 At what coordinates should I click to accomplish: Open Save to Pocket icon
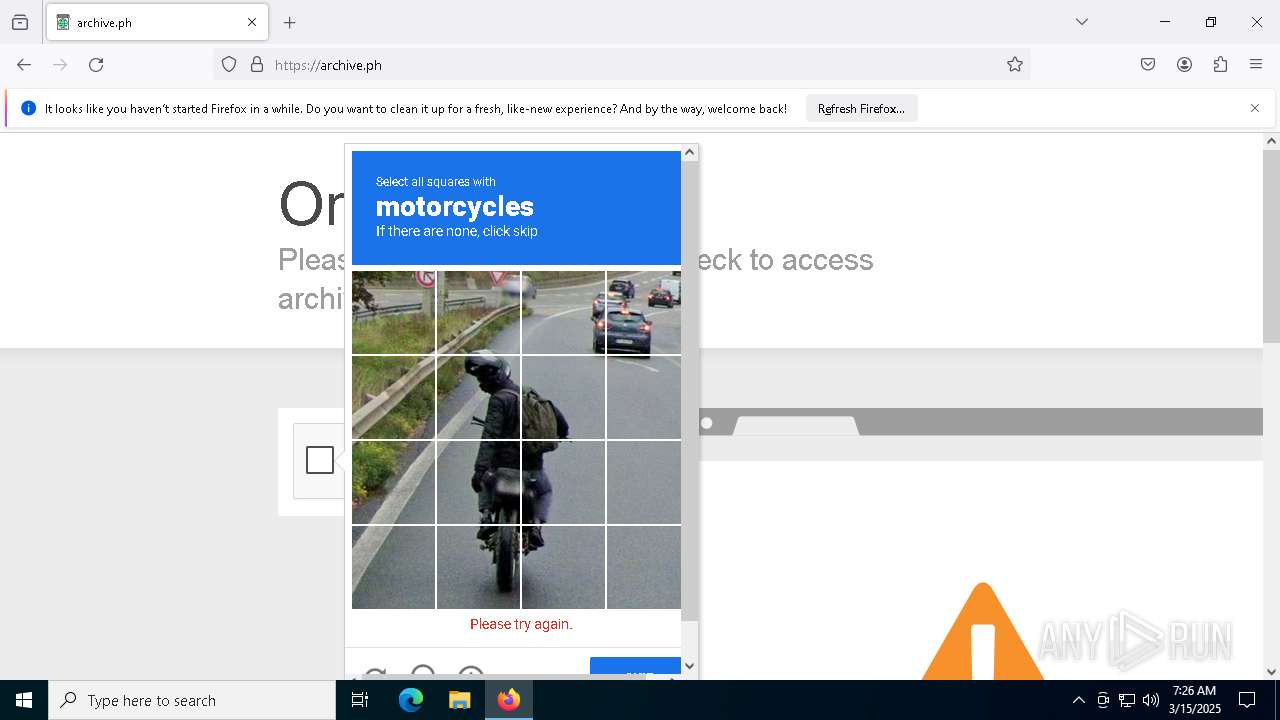pyautogui.click(x=1148, y=65)
